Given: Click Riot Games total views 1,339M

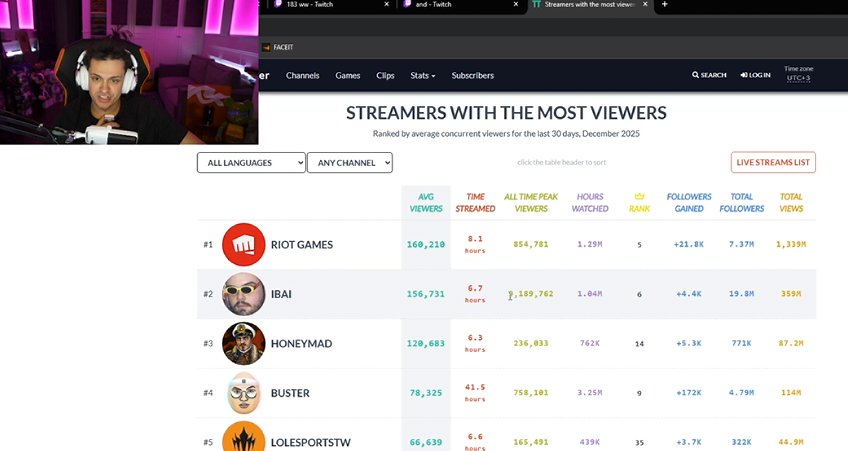Looking at the screenshot, I should pyautogui.click(x=791, y=244).
